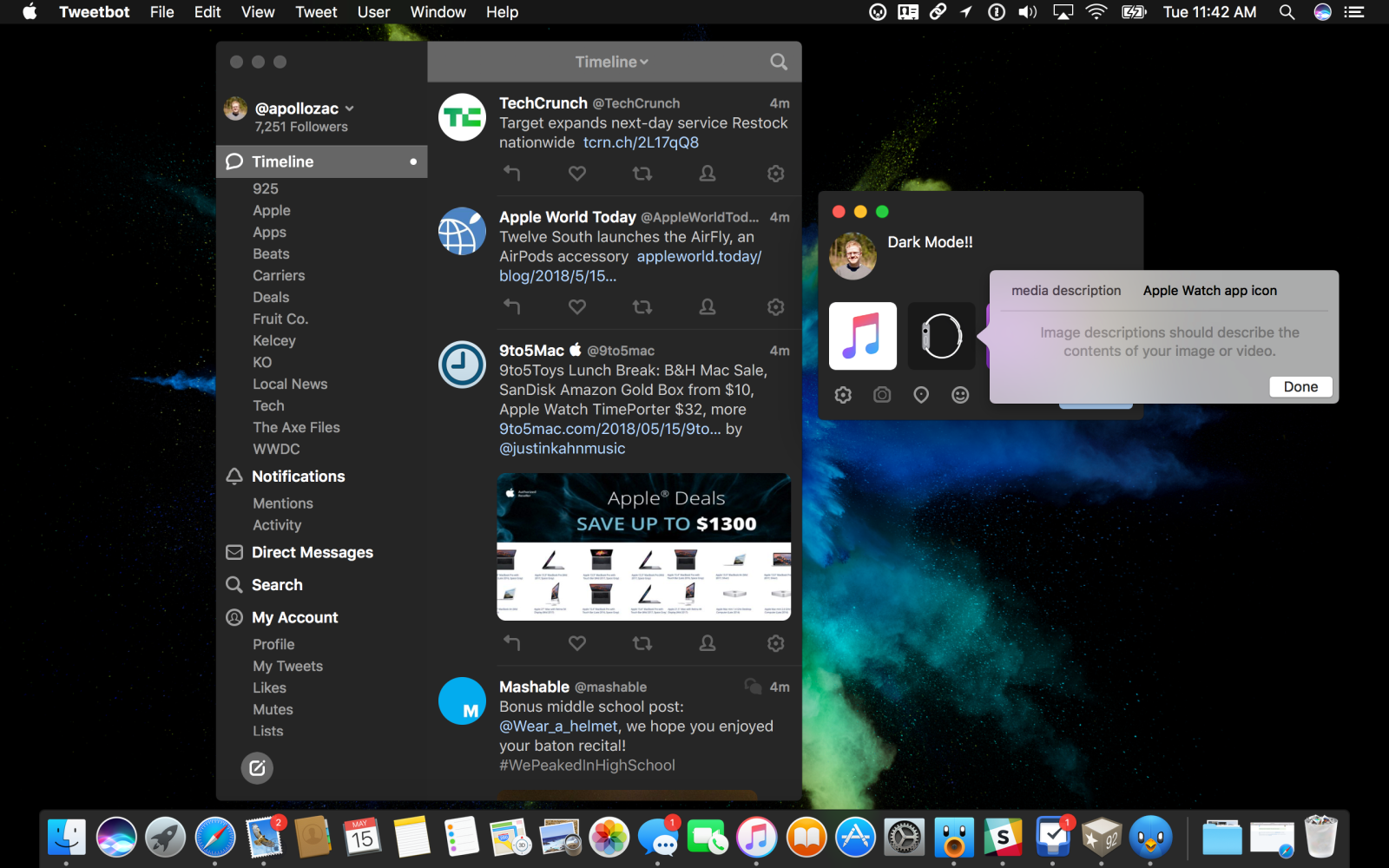Like the TechCrunch tweet

click(577, 174)
